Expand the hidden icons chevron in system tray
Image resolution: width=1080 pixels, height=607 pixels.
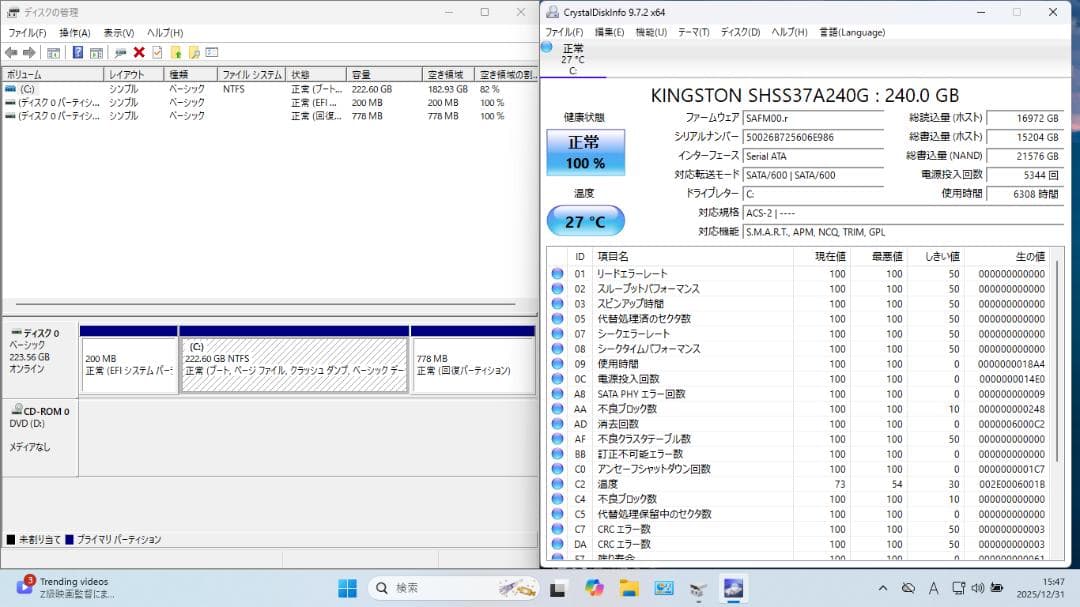883,588
